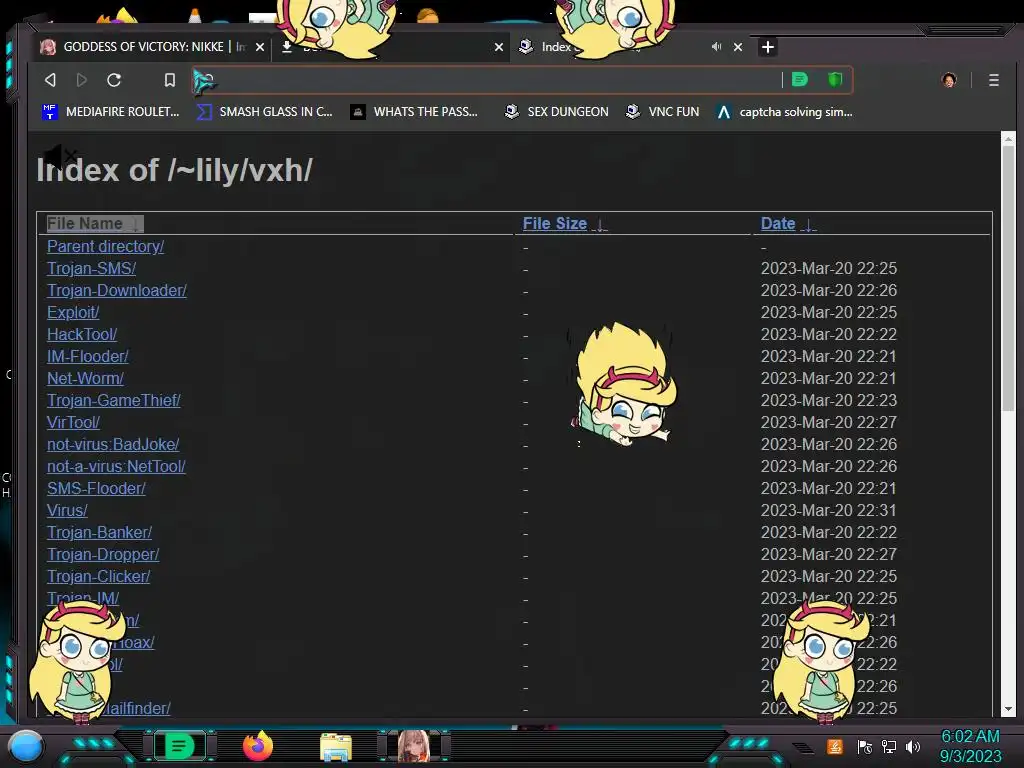Image resolution: width=1024 pixels, height=768 pixels.
Task: Sort listing by Date header
Action: (x=788, y=223)
